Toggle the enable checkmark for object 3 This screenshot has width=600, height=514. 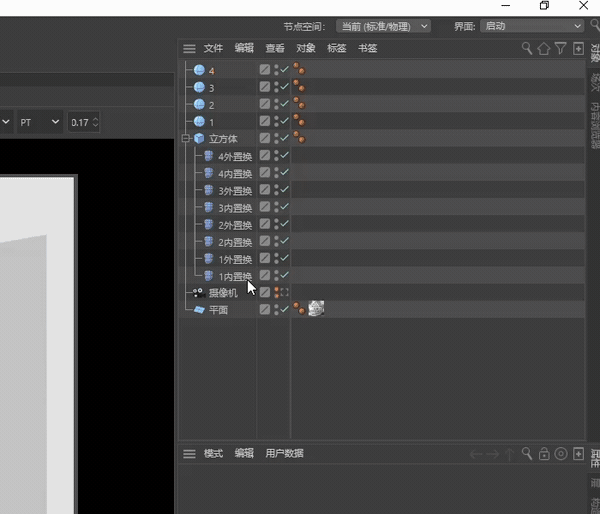pos(284,86)
